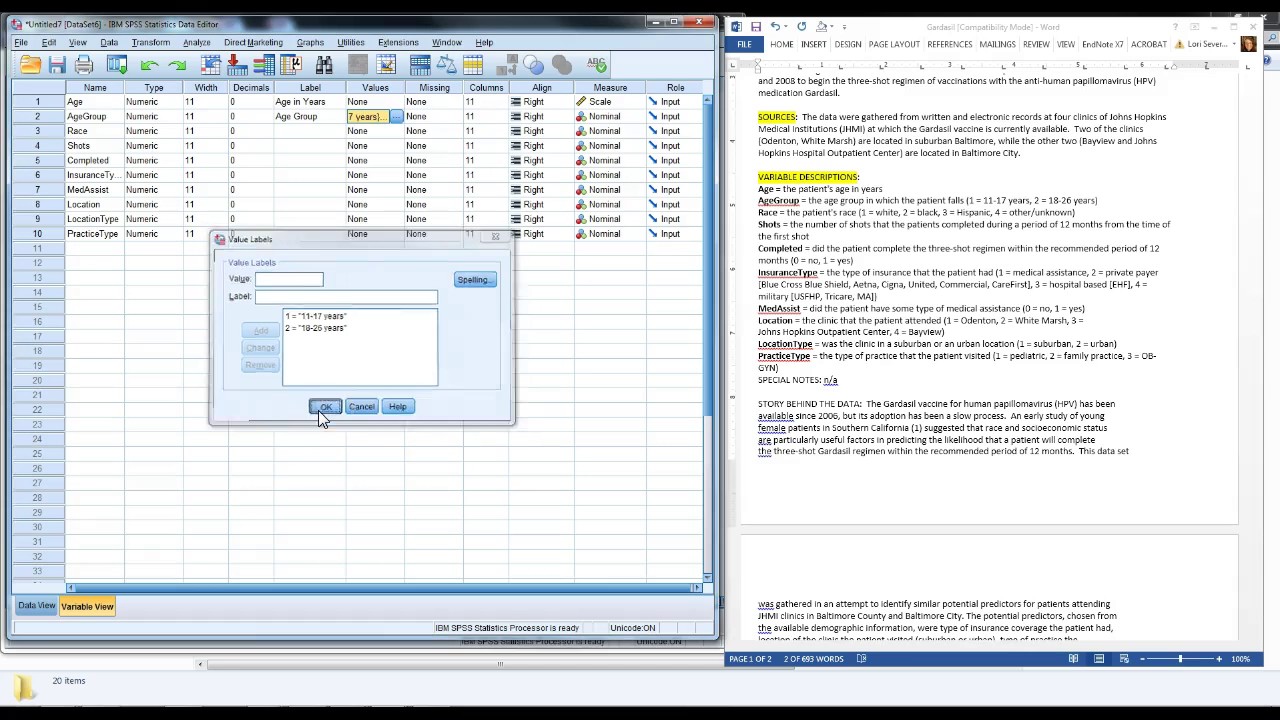This screenshot has height=720, width=1280.
Task: Click the Label input field in dialog
Action: (x=346, y=297)
